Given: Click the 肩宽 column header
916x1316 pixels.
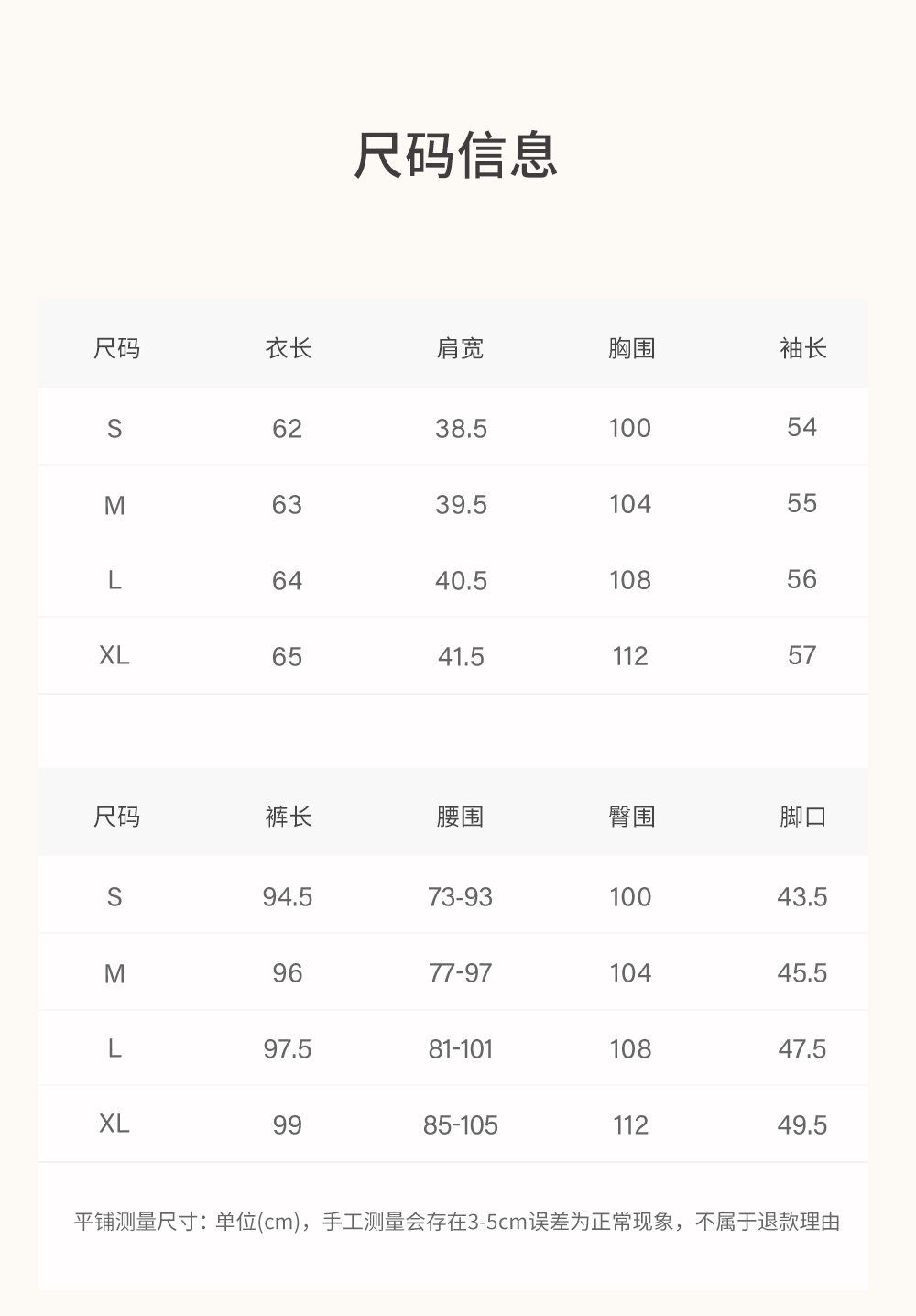Looking at the screenshot, I should 460,348.
